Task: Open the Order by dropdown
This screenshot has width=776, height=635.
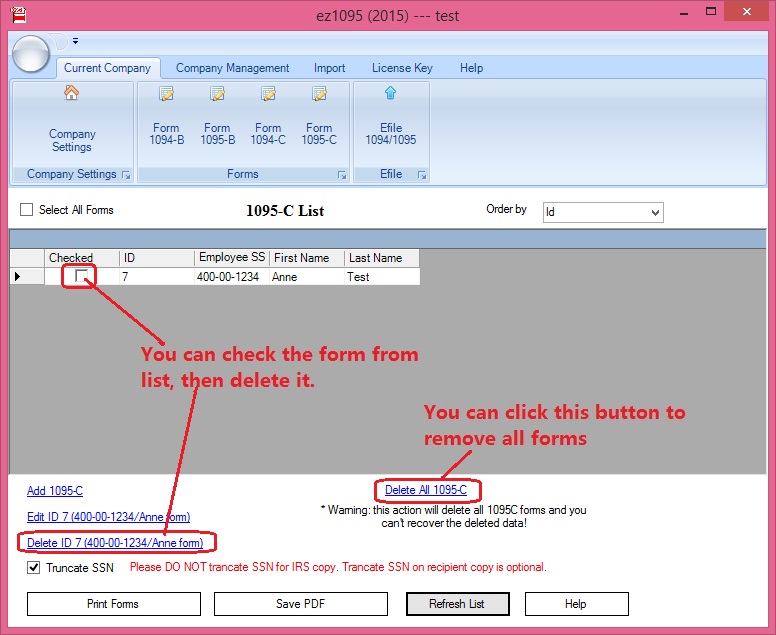Action: (603, 212)
